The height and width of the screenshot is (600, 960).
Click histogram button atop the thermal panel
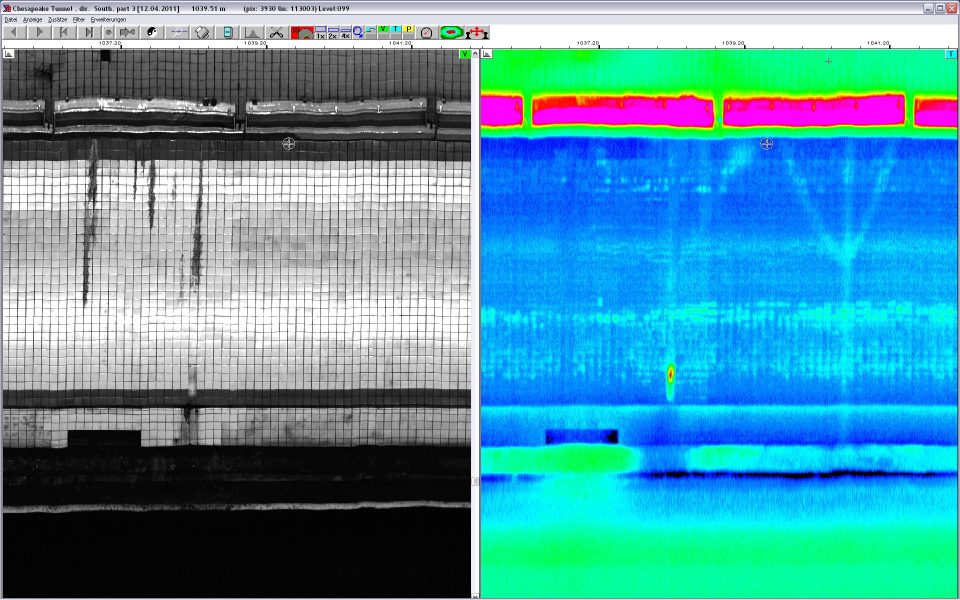tap(486, 55)
